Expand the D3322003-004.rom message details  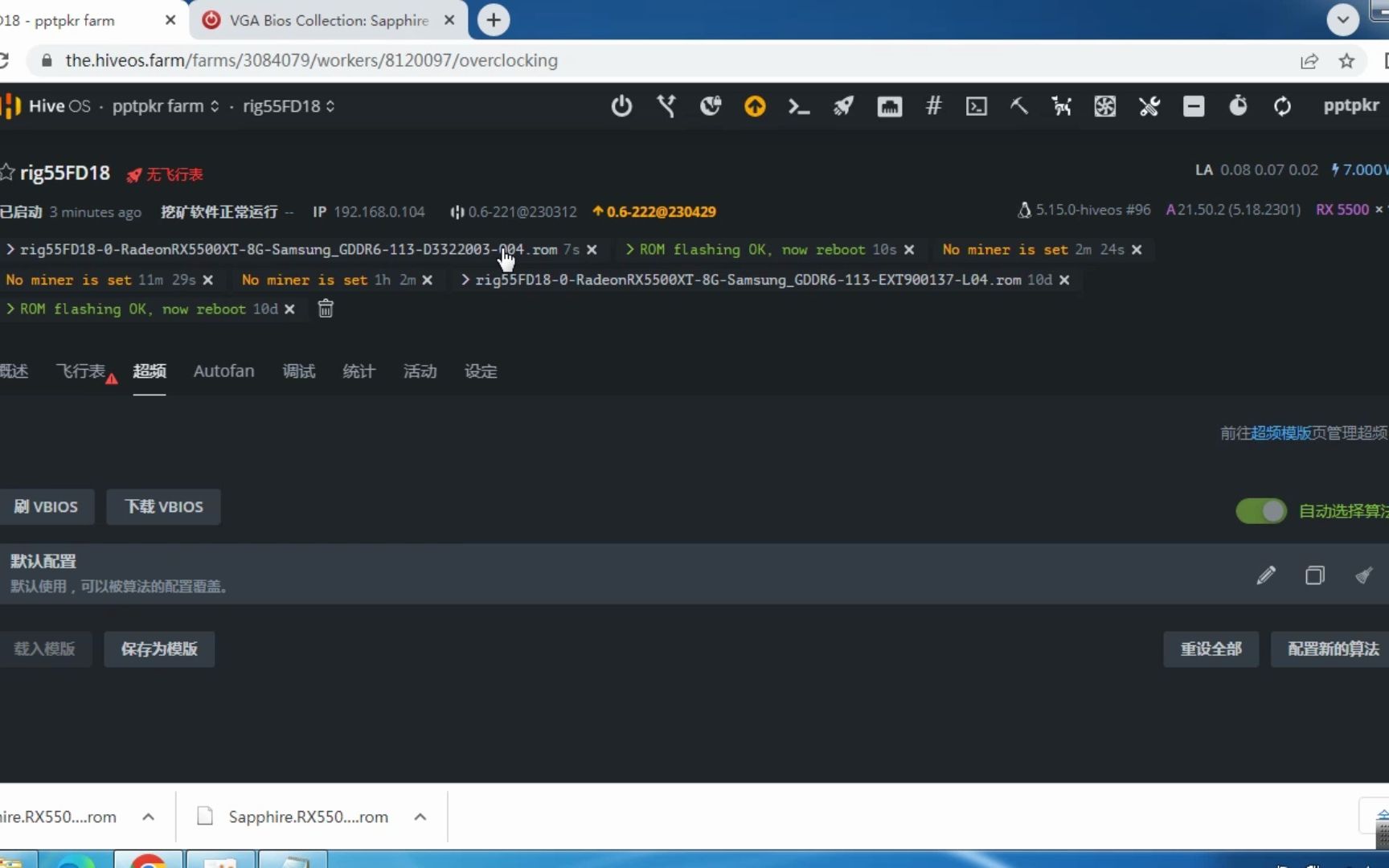10,250
